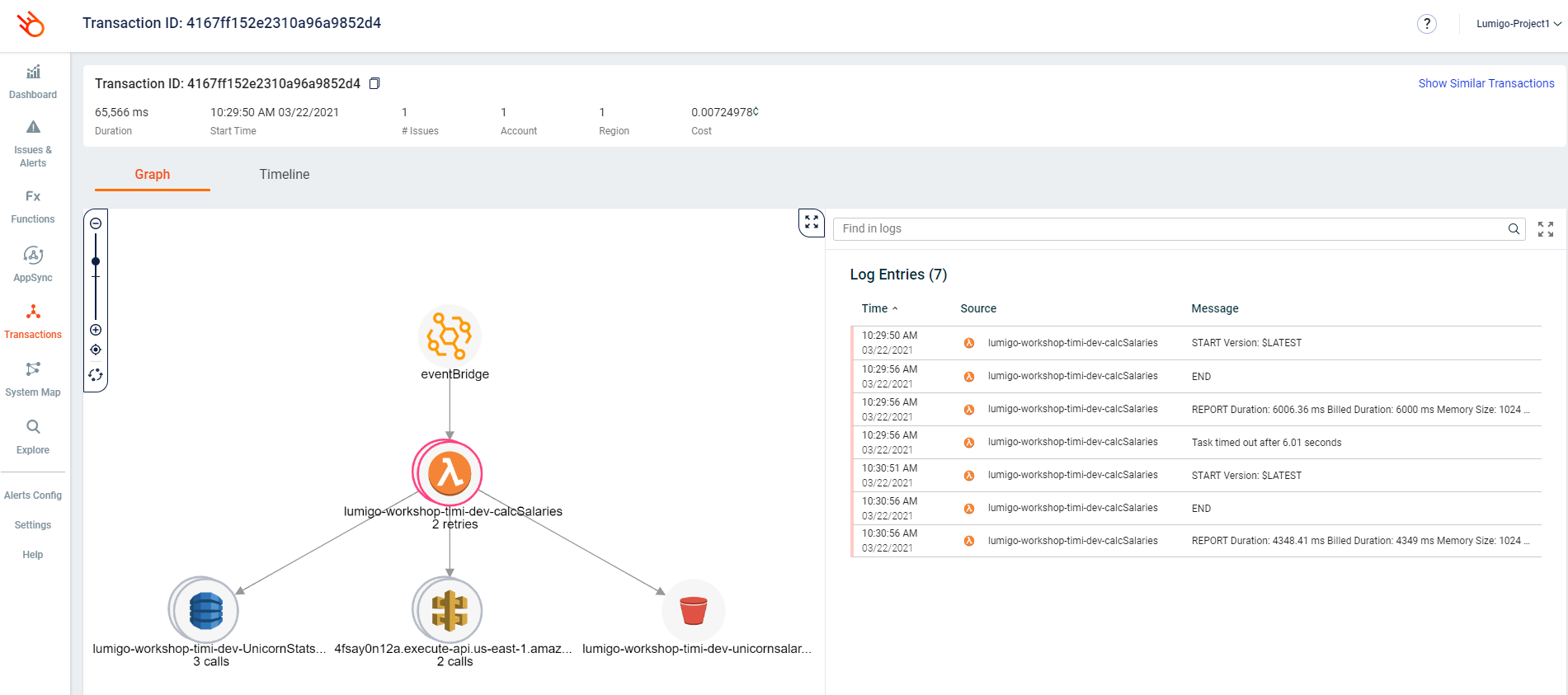Click the start time 10:29:50 AM 03/22/2021
The height and width of the screenshot is (695, 1568).
pos(275,112)
